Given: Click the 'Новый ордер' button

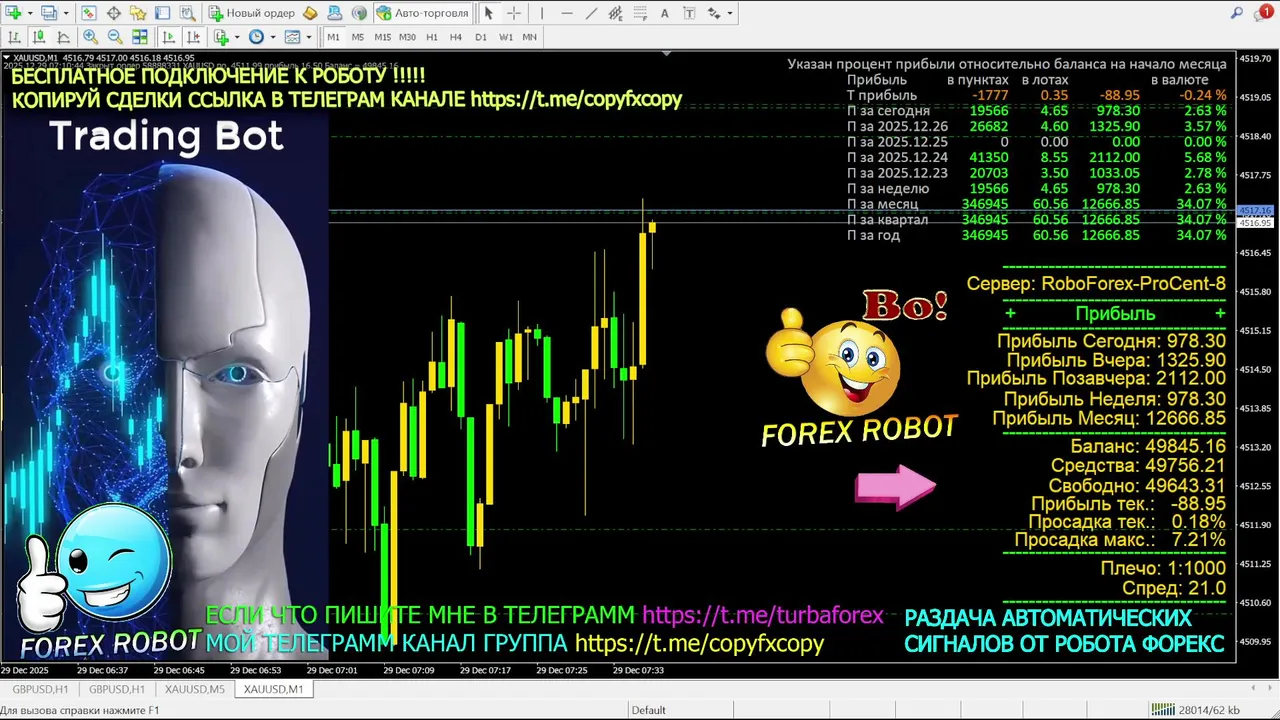Looking at the screenshot, I should coord(251,13).
